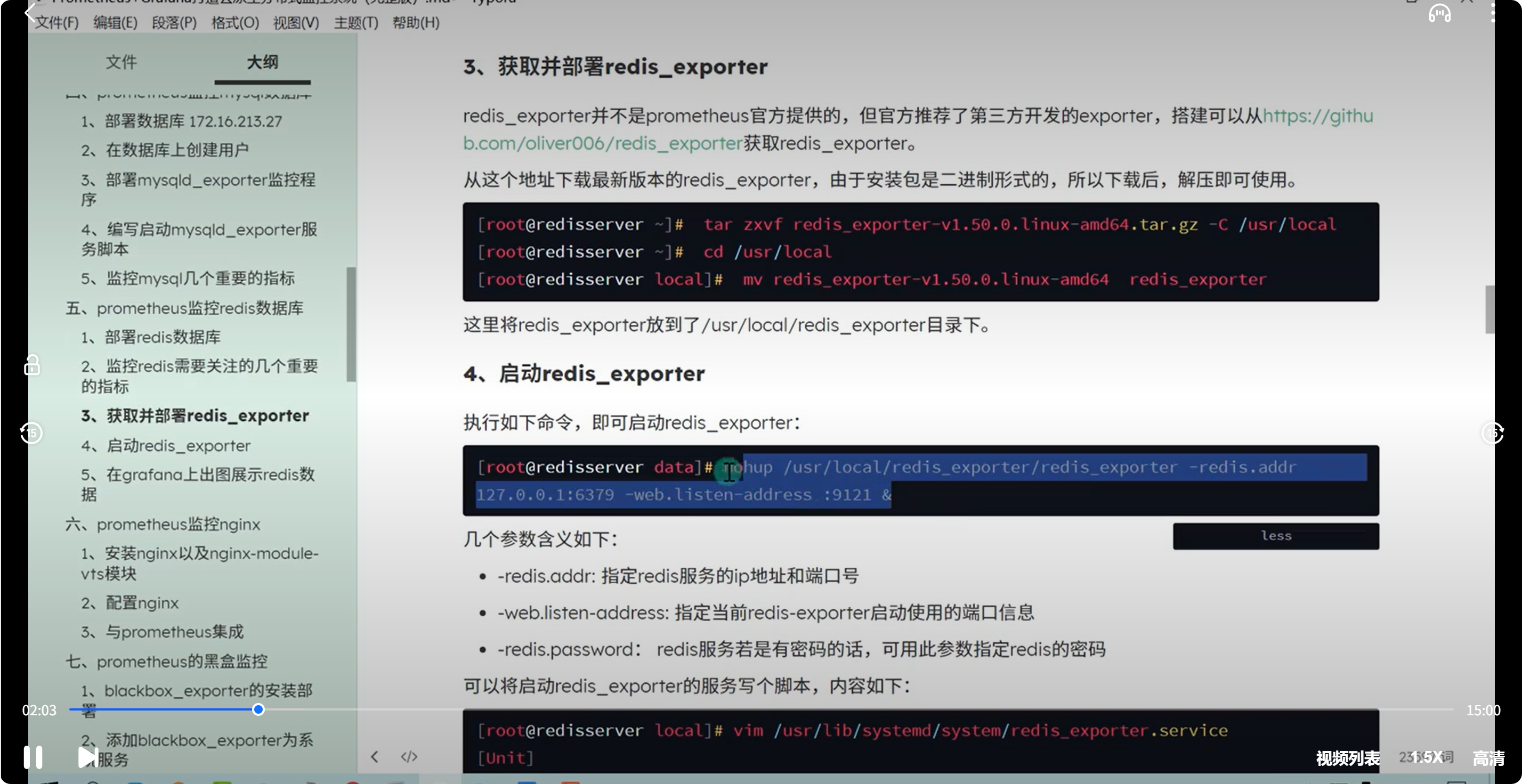Open the 1.5X playback speed selector
1522x784 pixels.
[1428, 757]
